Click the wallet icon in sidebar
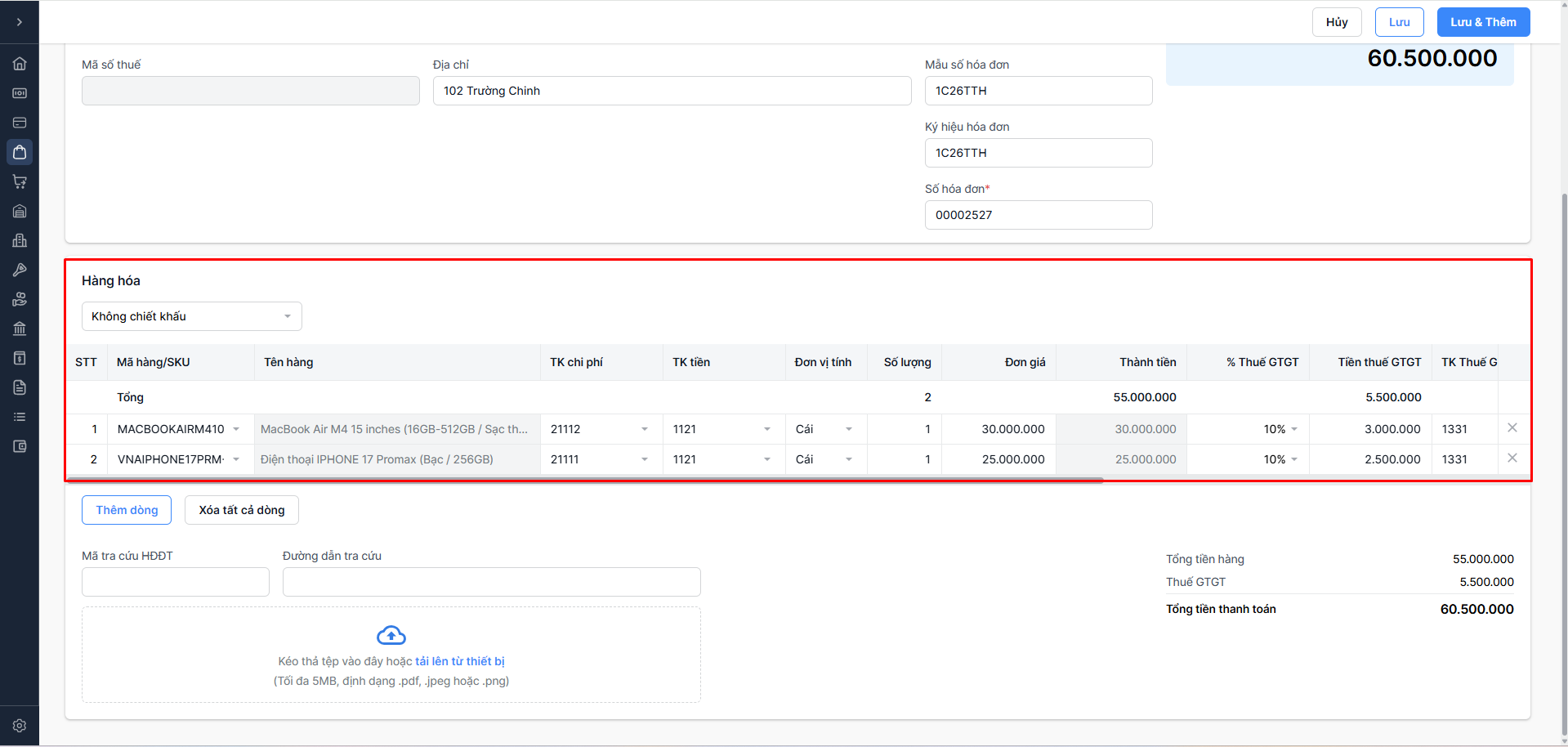 pos(20,446)
